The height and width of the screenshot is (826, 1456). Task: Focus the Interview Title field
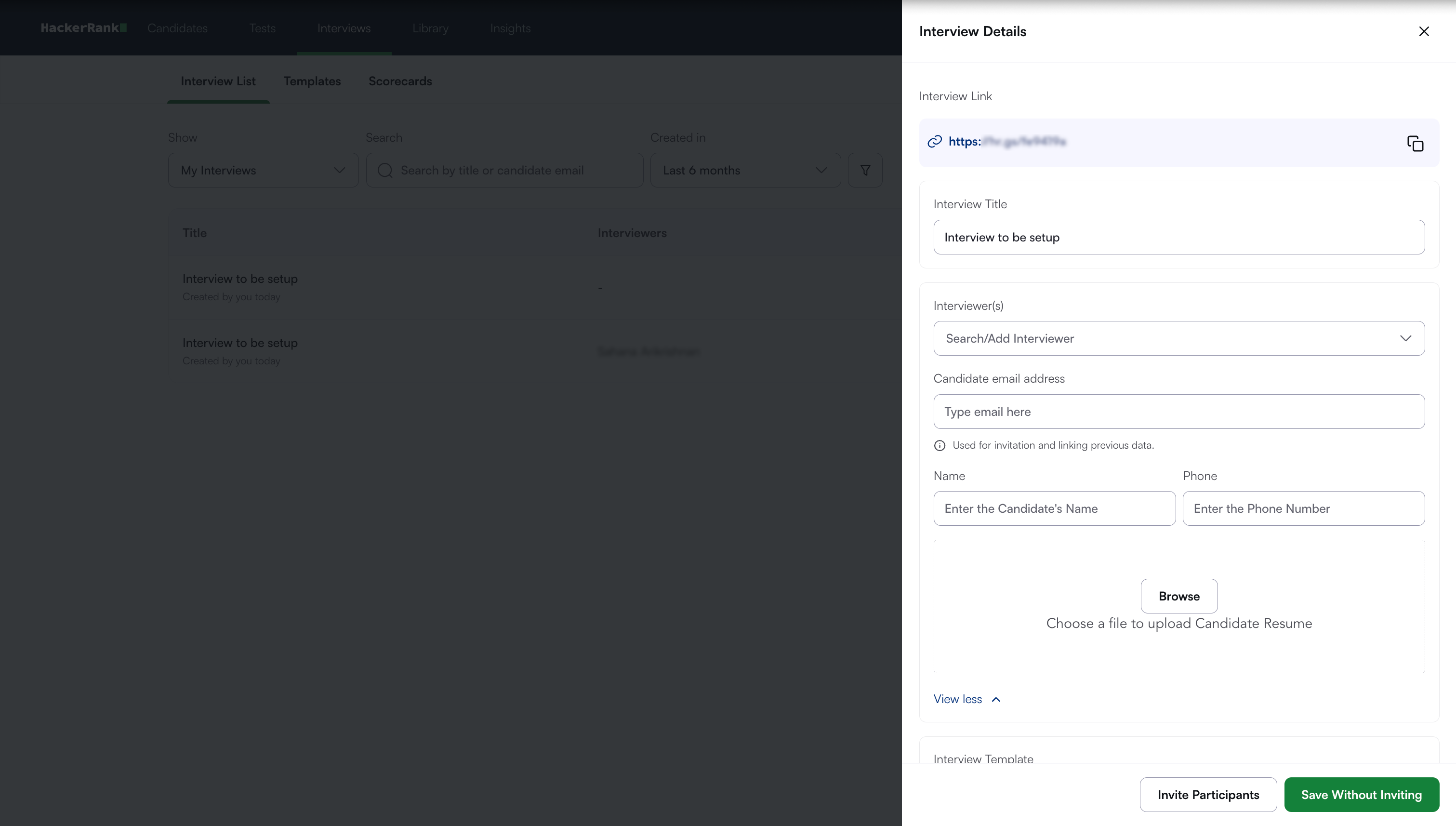(1178, 237)
